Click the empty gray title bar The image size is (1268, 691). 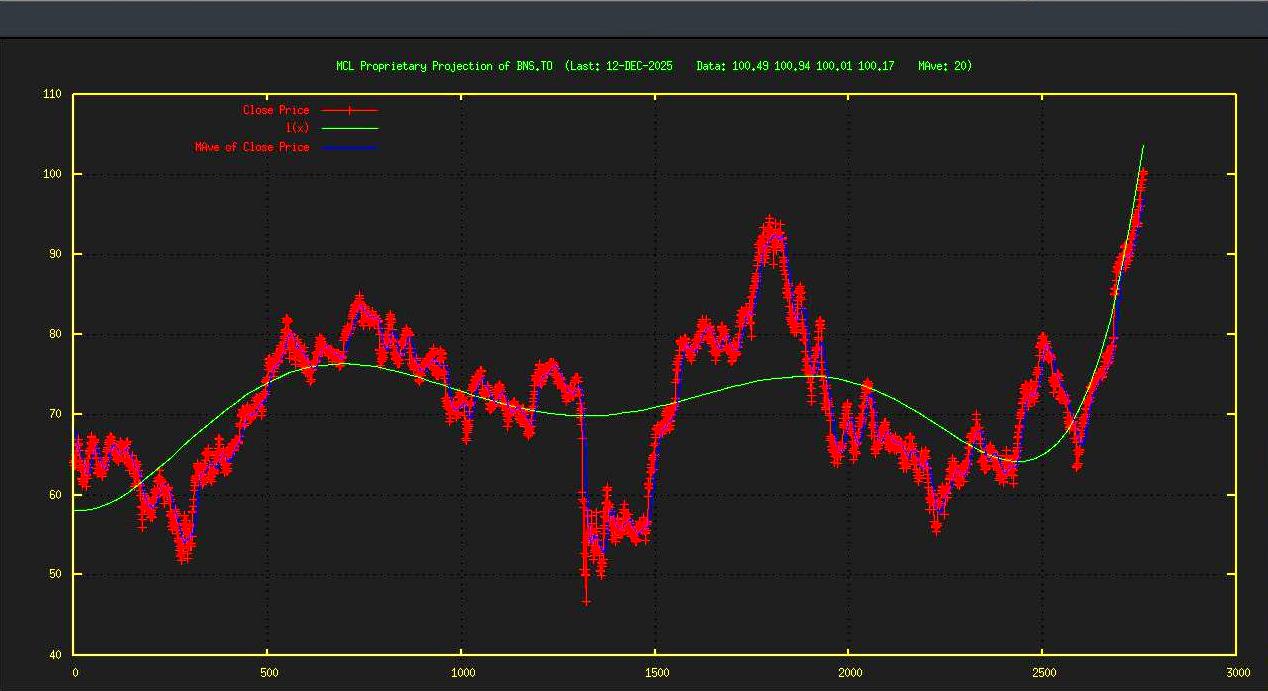pos(634,18)
